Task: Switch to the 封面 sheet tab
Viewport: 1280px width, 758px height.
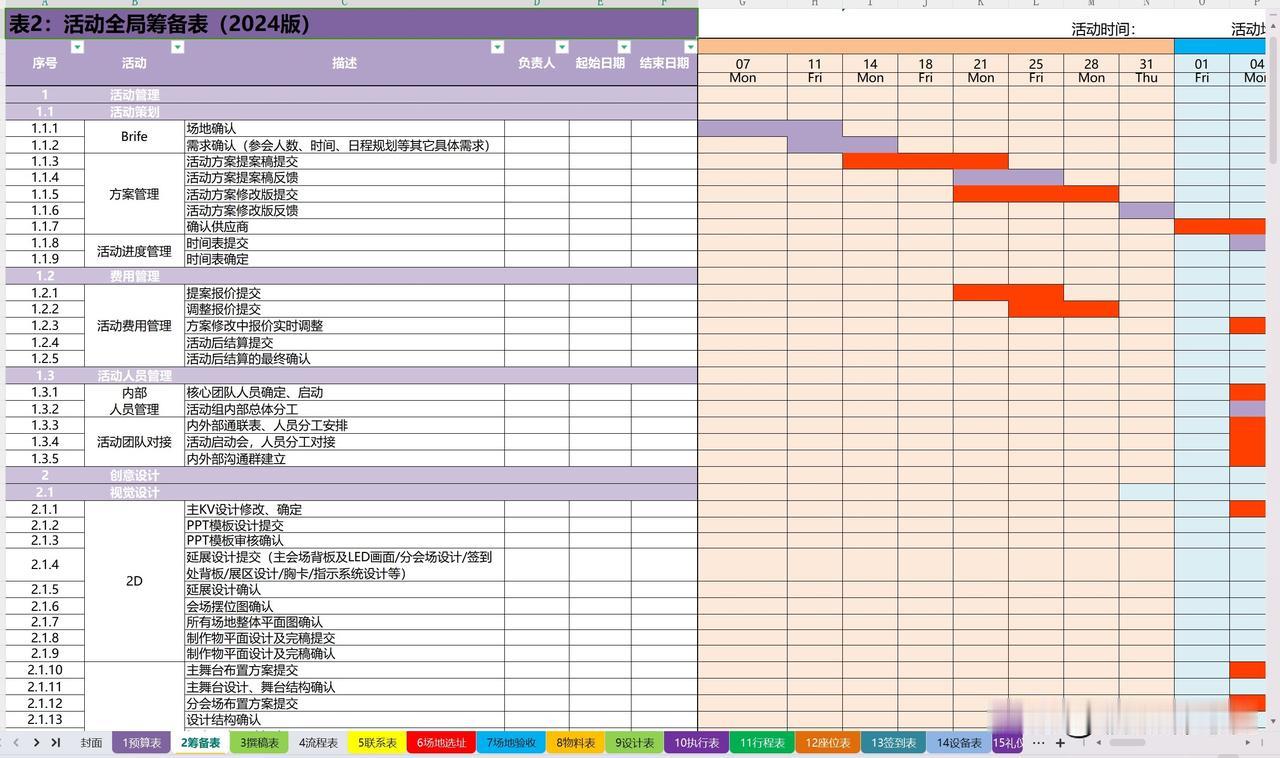Action: (x=91, y=743)
